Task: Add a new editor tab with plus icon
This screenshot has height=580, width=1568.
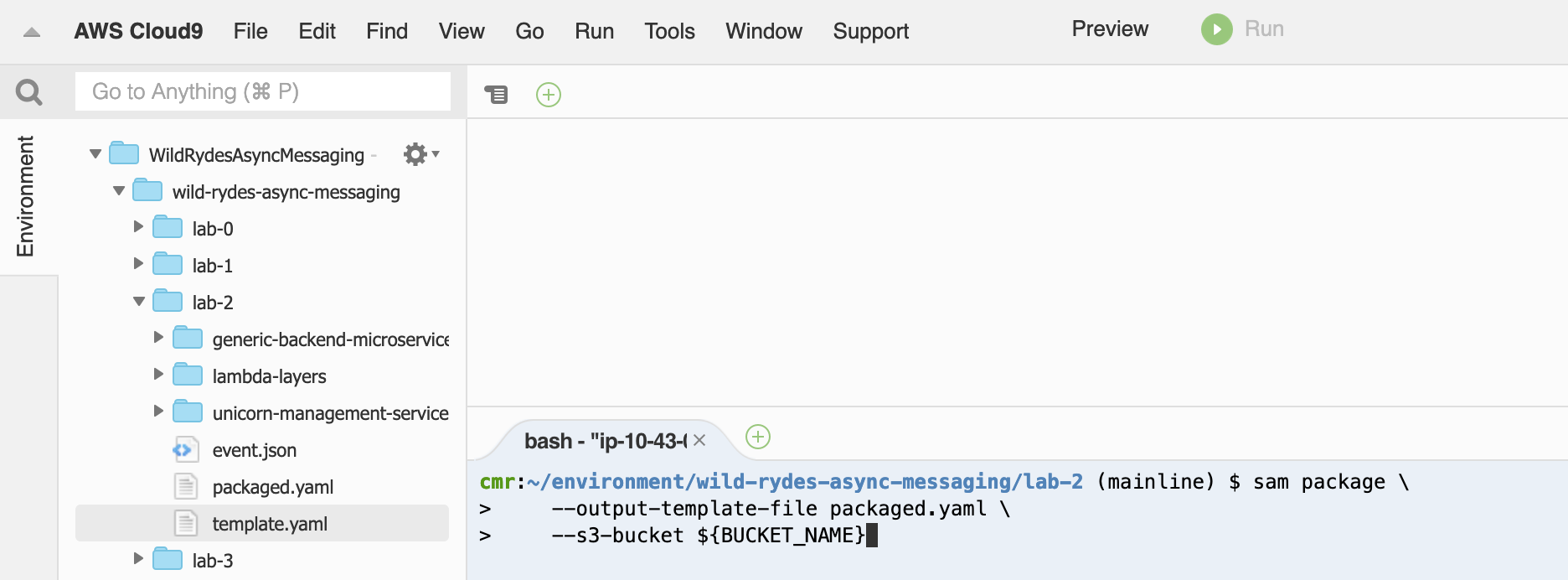Action: coord(549,95)
